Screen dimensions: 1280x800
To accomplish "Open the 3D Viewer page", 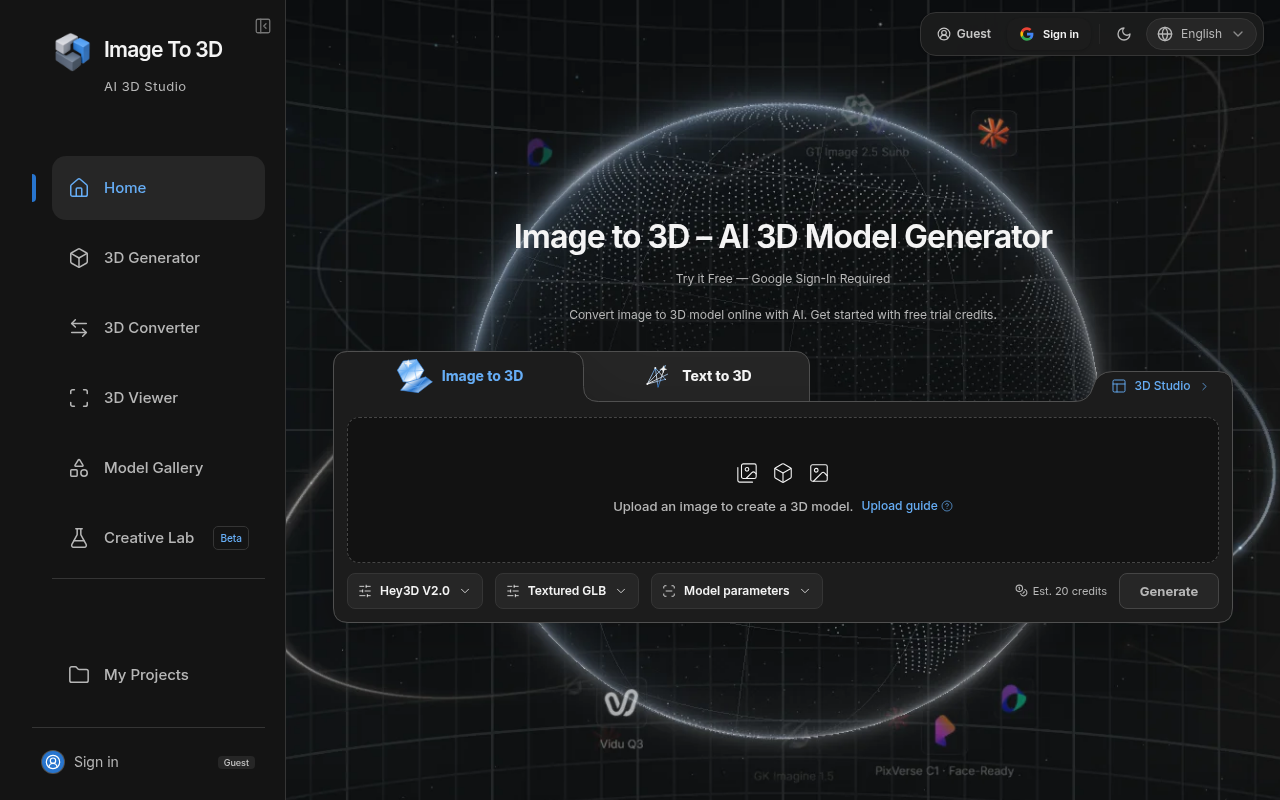I will pos(158,398).
